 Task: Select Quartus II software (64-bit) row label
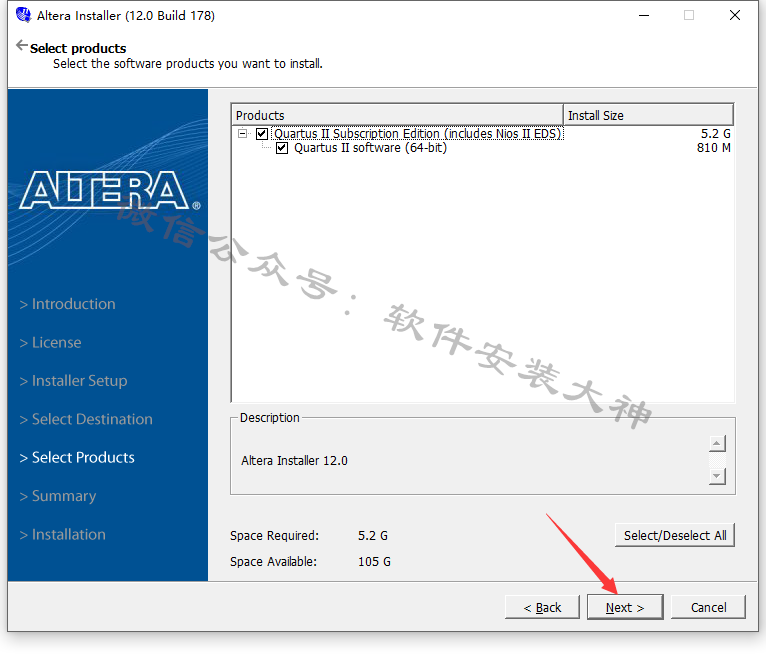[370, 148]
